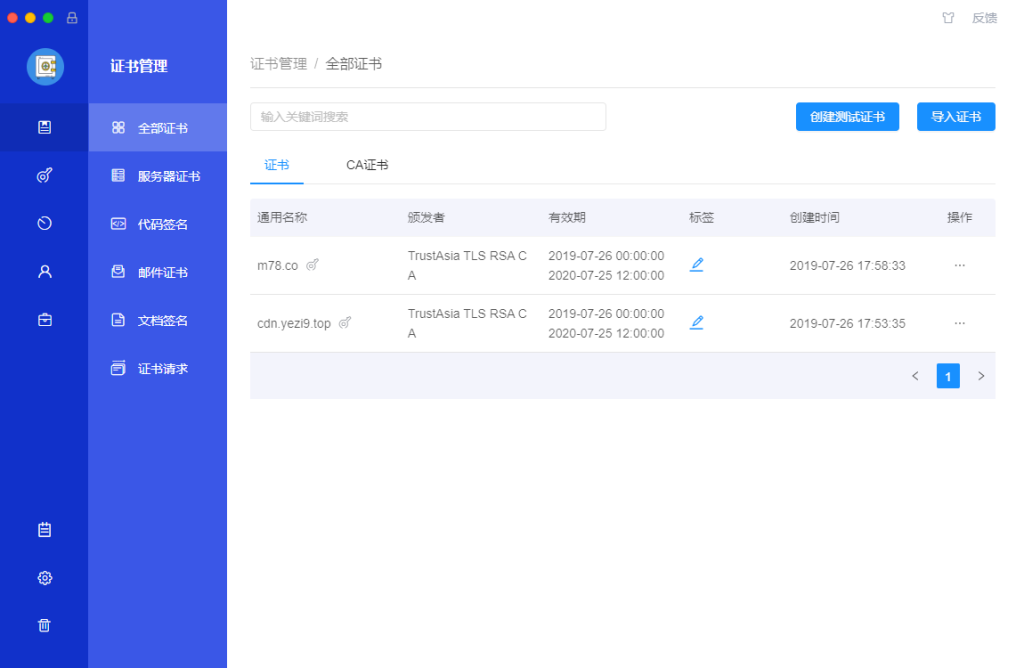Open trash bin icon
This screenshot has width=1024, height=668.
click(44, 626)
